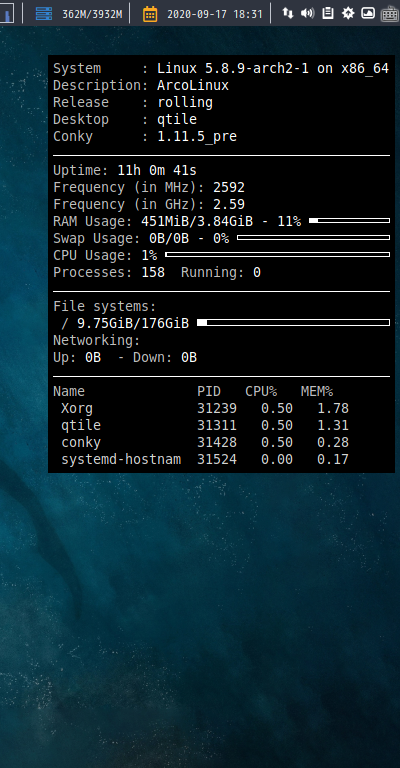400x768 pixels.
Task: Click the keyboard tray icon
Action: (x=390, y=13)
